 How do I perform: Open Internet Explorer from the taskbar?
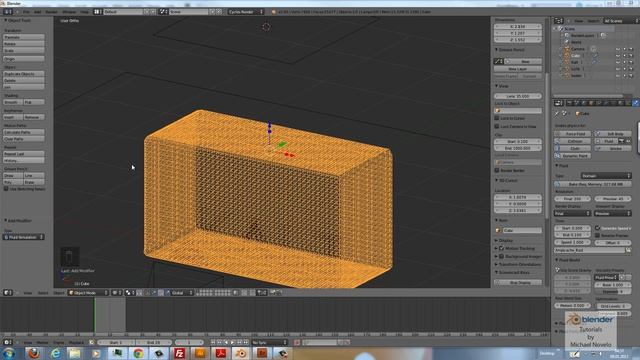tap(55, 353)
